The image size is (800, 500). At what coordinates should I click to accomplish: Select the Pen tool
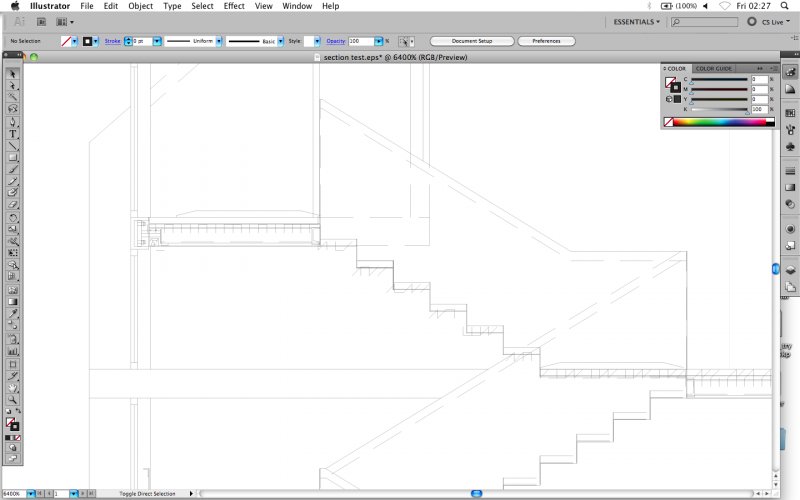[13, 122]
